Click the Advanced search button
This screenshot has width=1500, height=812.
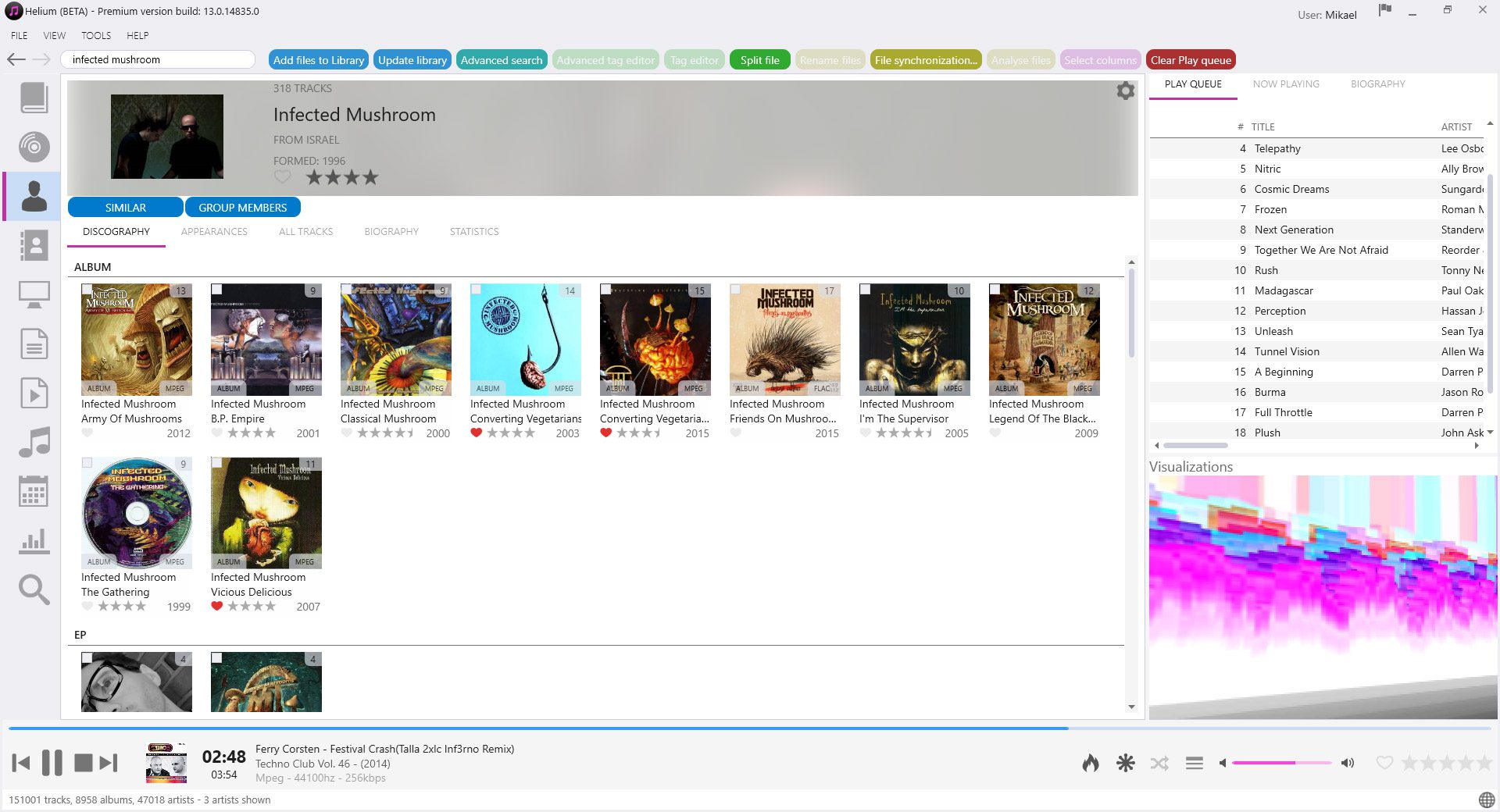502,59
